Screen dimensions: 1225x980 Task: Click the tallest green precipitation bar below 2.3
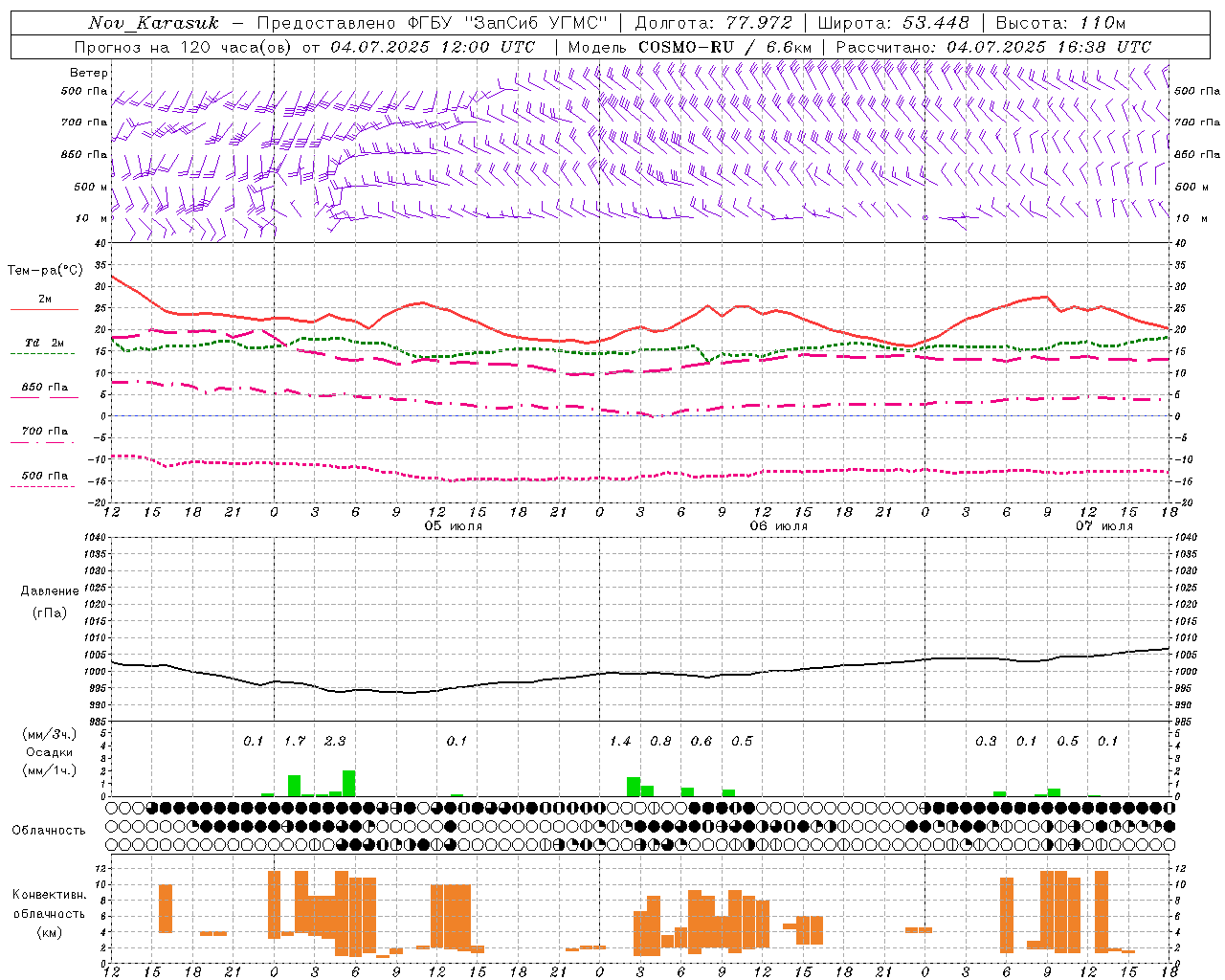point(348,783)
